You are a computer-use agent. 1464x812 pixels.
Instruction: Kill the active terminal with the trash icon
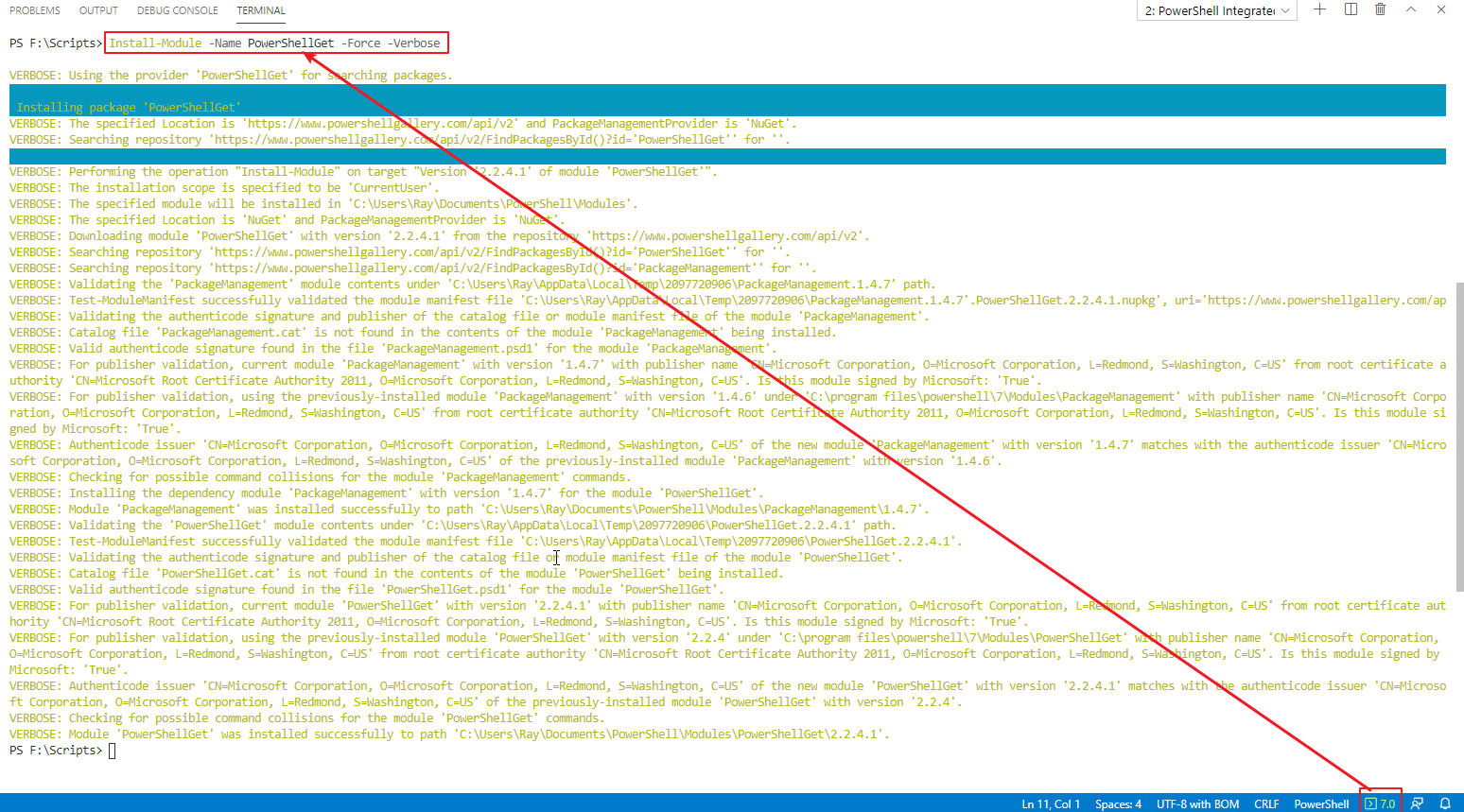tap(1380, 9)
